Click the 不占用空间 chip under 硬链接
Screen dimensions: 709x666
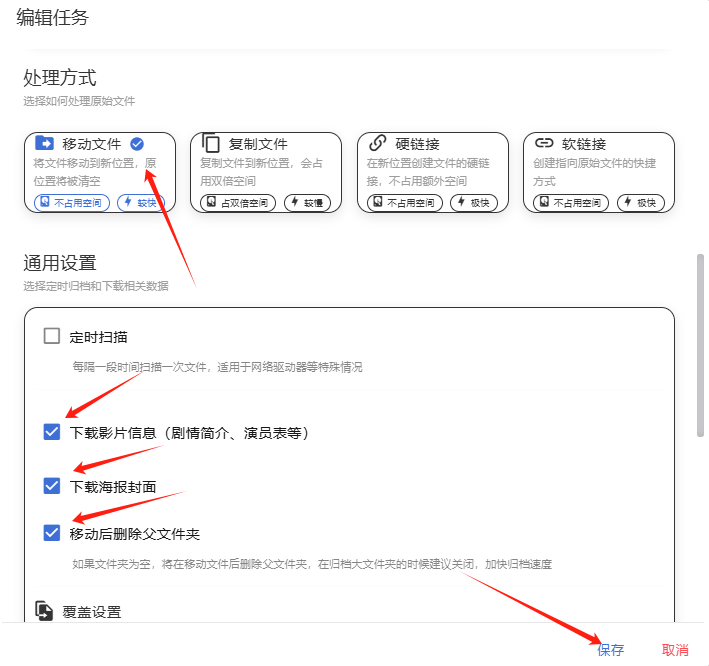point(405,203)
